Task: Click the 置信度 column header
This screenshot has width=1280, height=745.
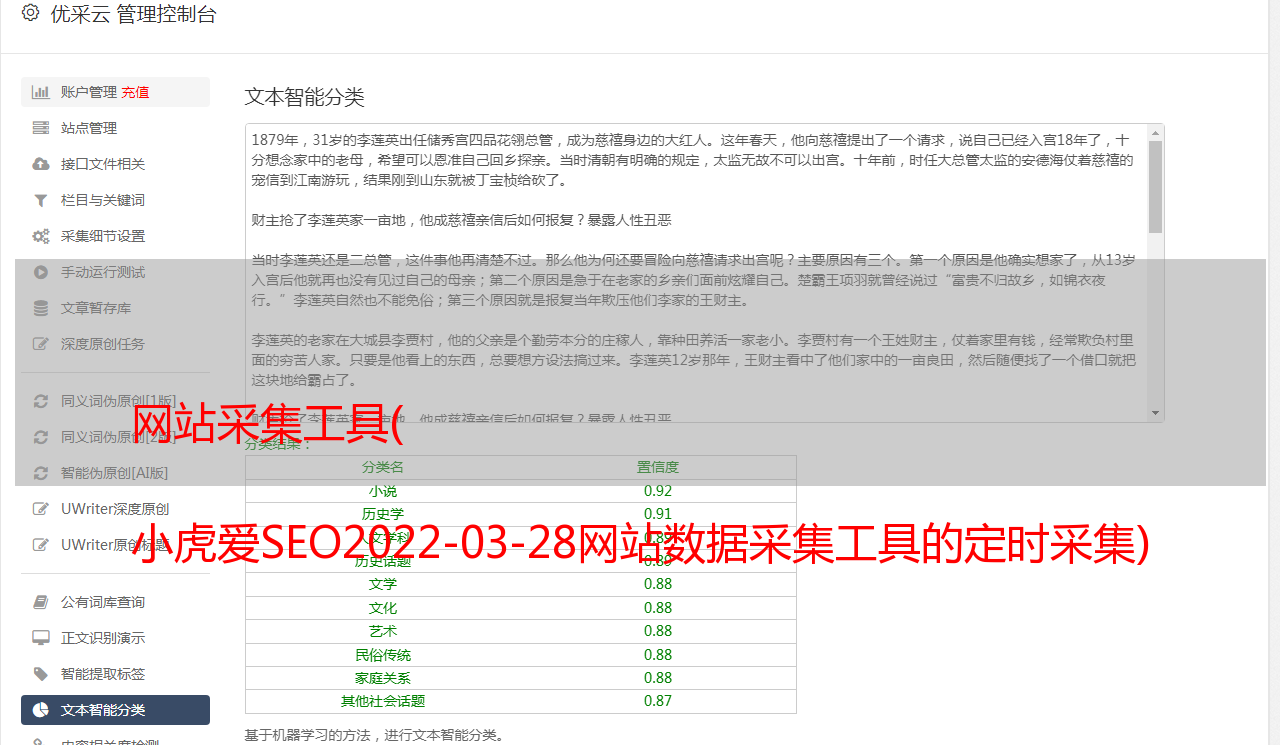Action: point(658,467)
